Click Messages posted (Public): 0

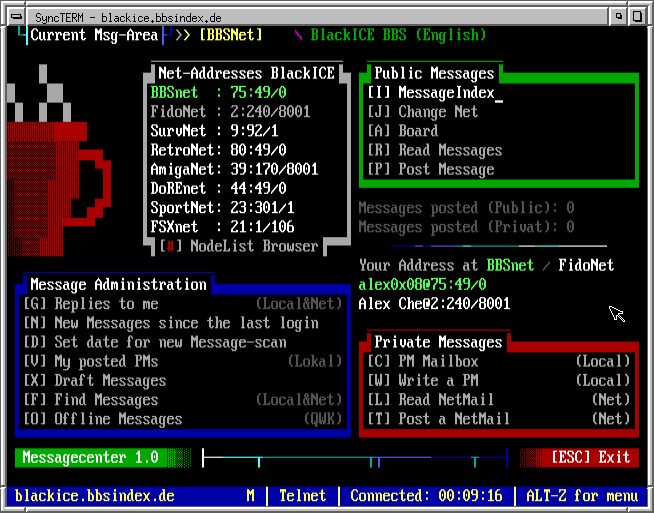click(467, 208)
